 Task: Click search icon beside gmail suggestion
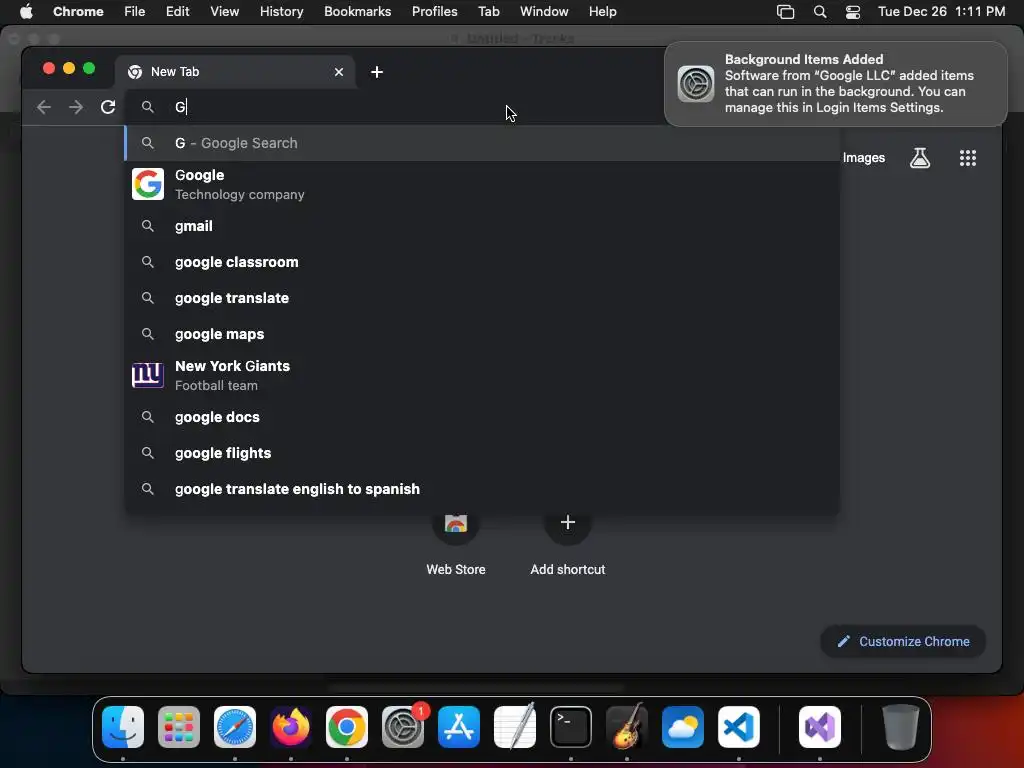[x=148, y=226]
